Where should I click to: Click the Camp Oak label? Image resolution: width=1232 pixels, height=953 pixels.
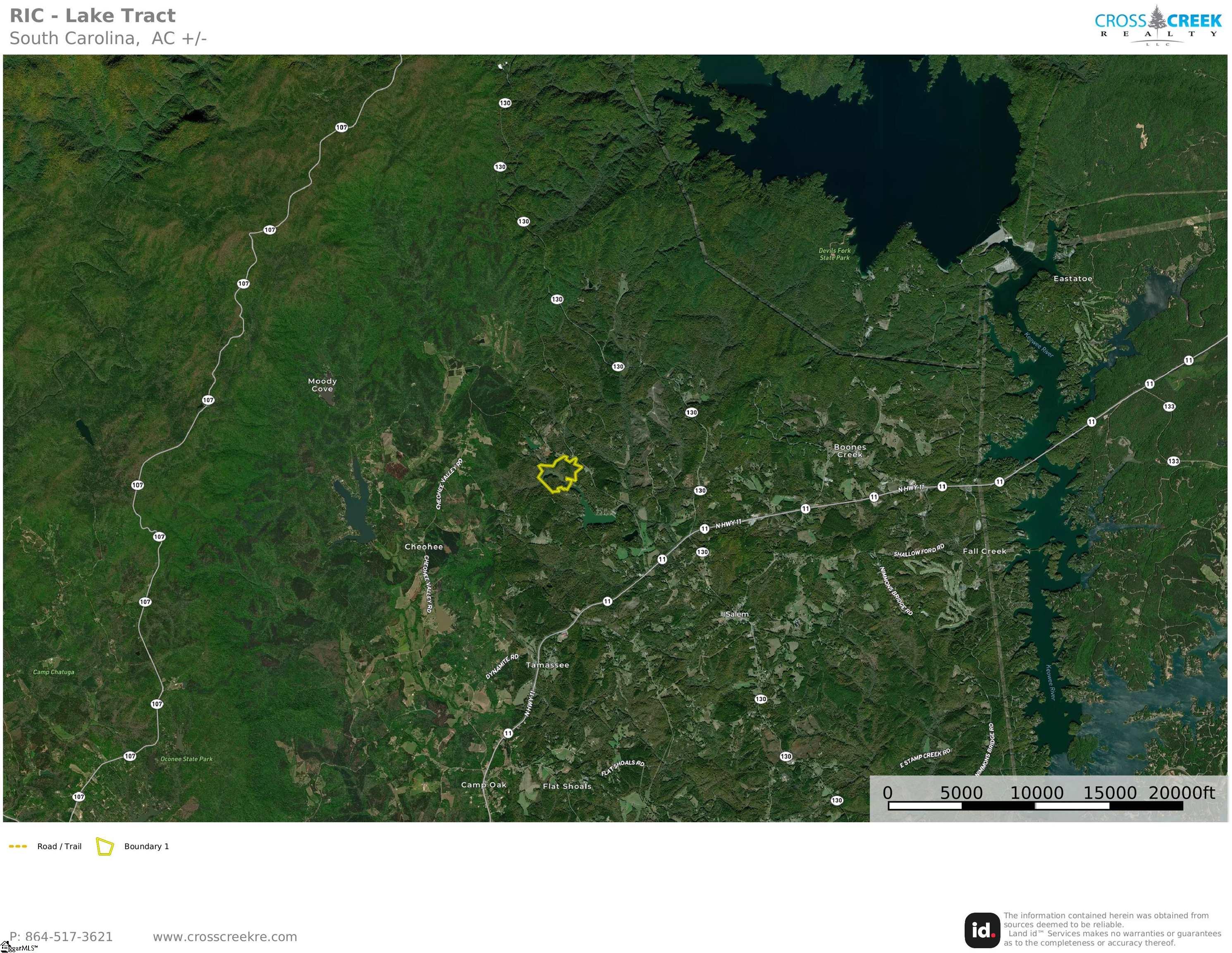coord(483,785)
